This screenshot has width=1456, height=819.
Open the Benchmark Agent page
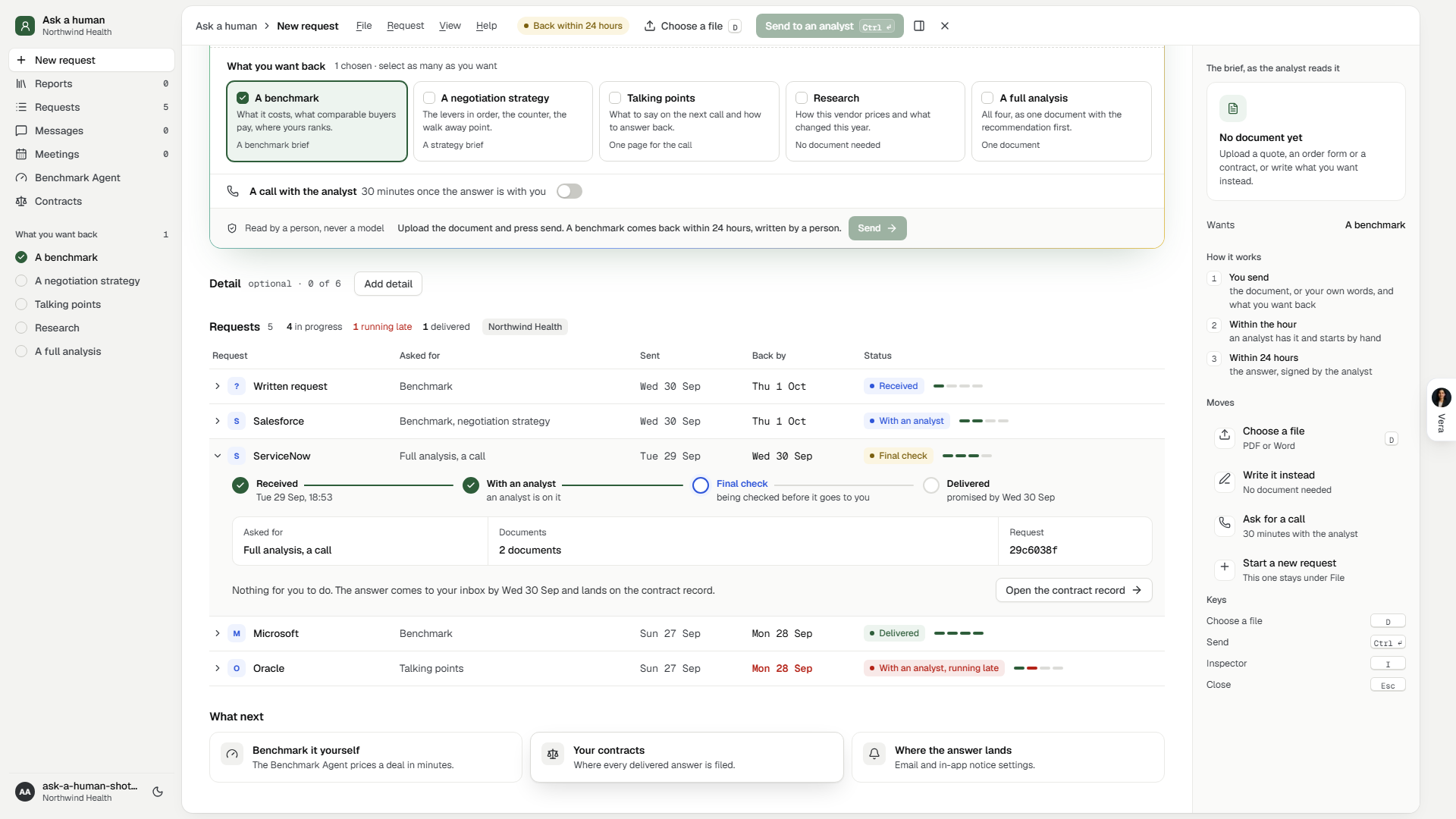click(x=92, y=177)
